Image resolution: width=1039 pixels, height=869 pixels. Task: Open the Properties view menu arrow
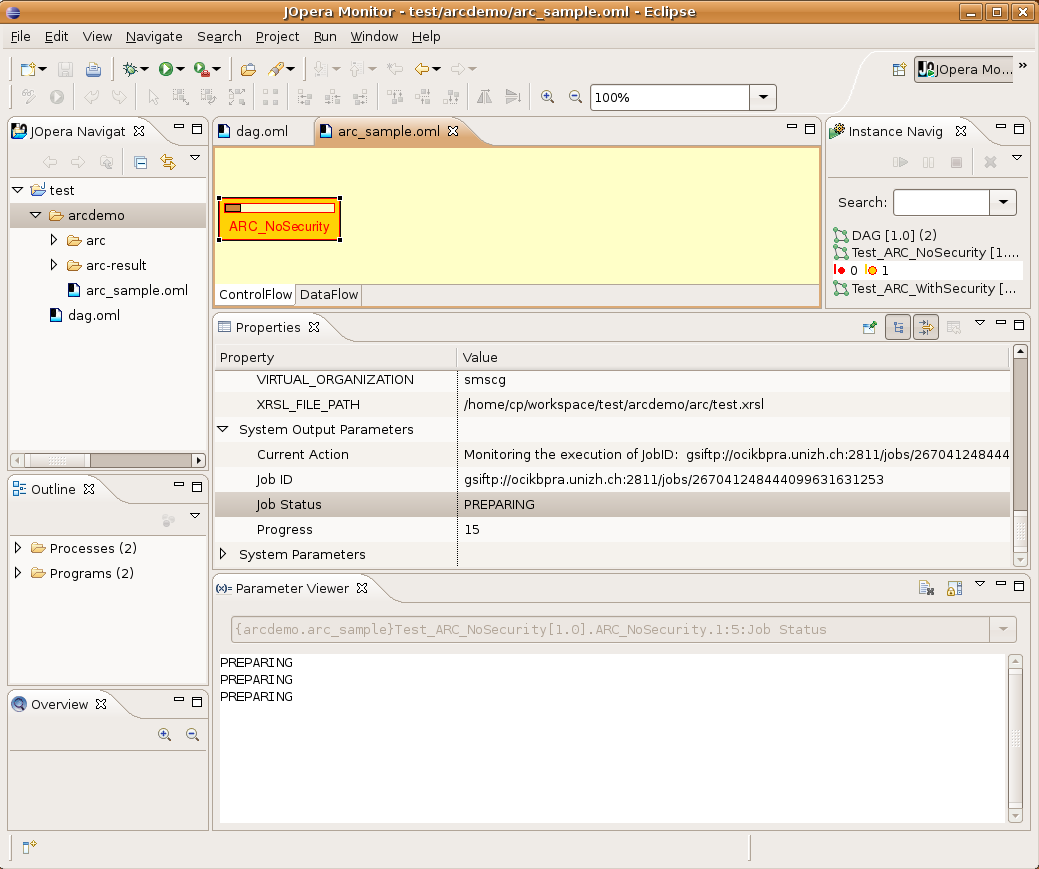pos(980,323)
